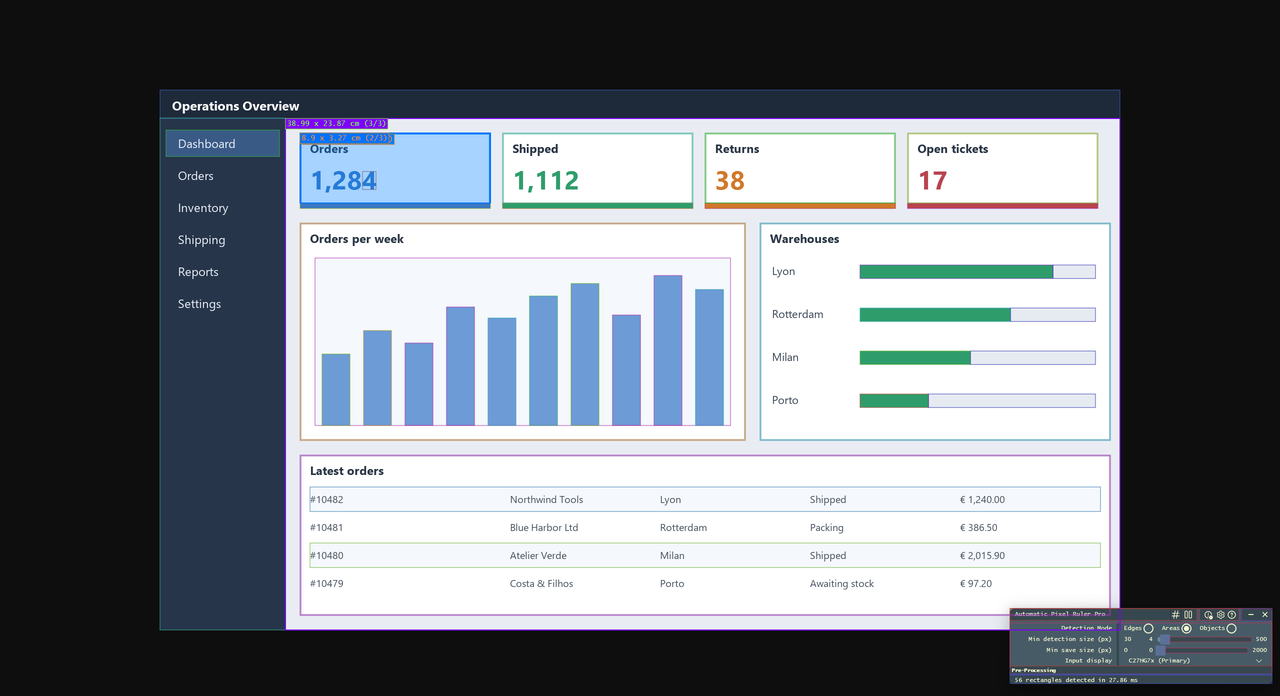This screenshot has height=696, width=1280.
Task: Select order number #10479
Action: pyautogui.click(x=327, y=584)
